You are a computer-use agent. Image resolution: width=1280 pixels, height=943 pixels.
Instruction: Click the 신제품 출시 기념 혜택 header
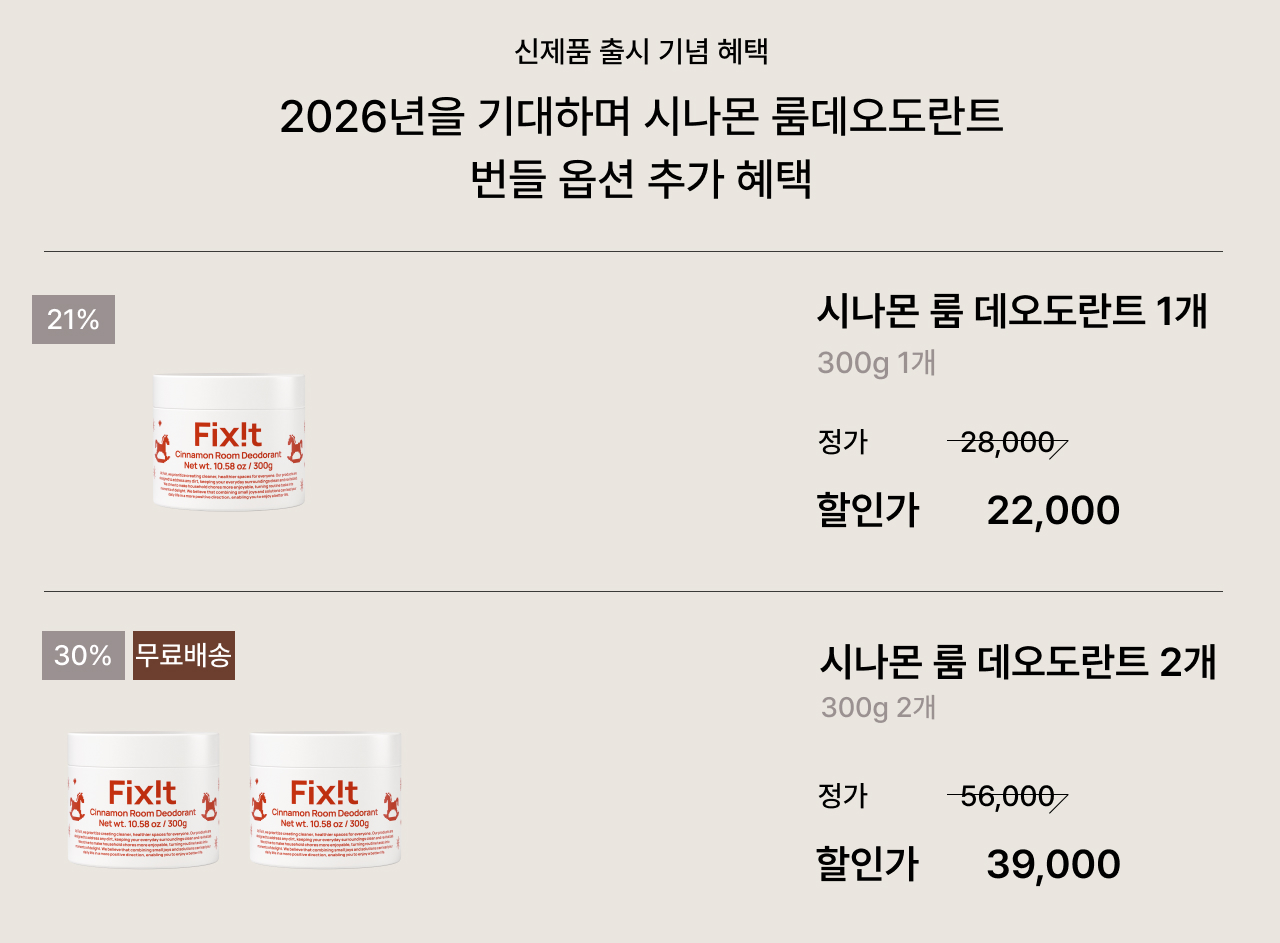[x=641, y=51]
